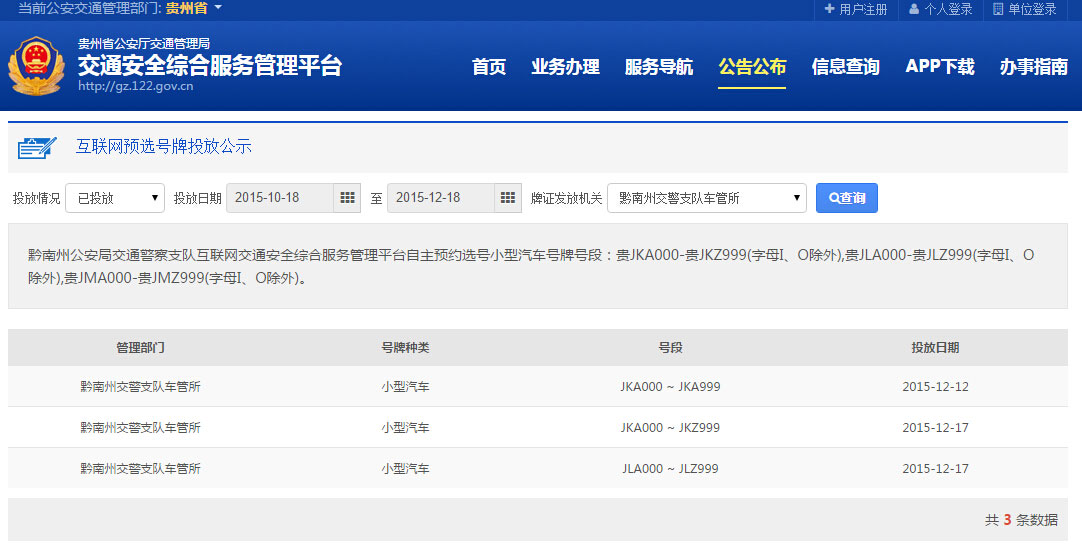Click the 单位登录 link
Image resolution: width=1082 pixels, height=550 pixels.
pyautogui.click(x=1032, y=9)
